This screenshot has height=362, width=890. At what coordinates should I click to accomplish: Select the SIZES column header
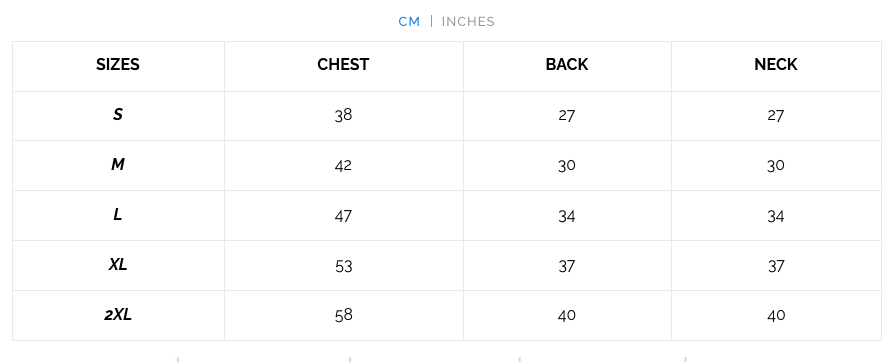point(117,65)
